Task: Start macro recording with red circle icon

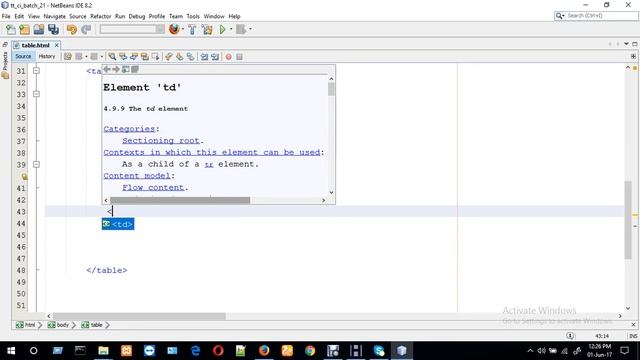Action: (229, 57)
